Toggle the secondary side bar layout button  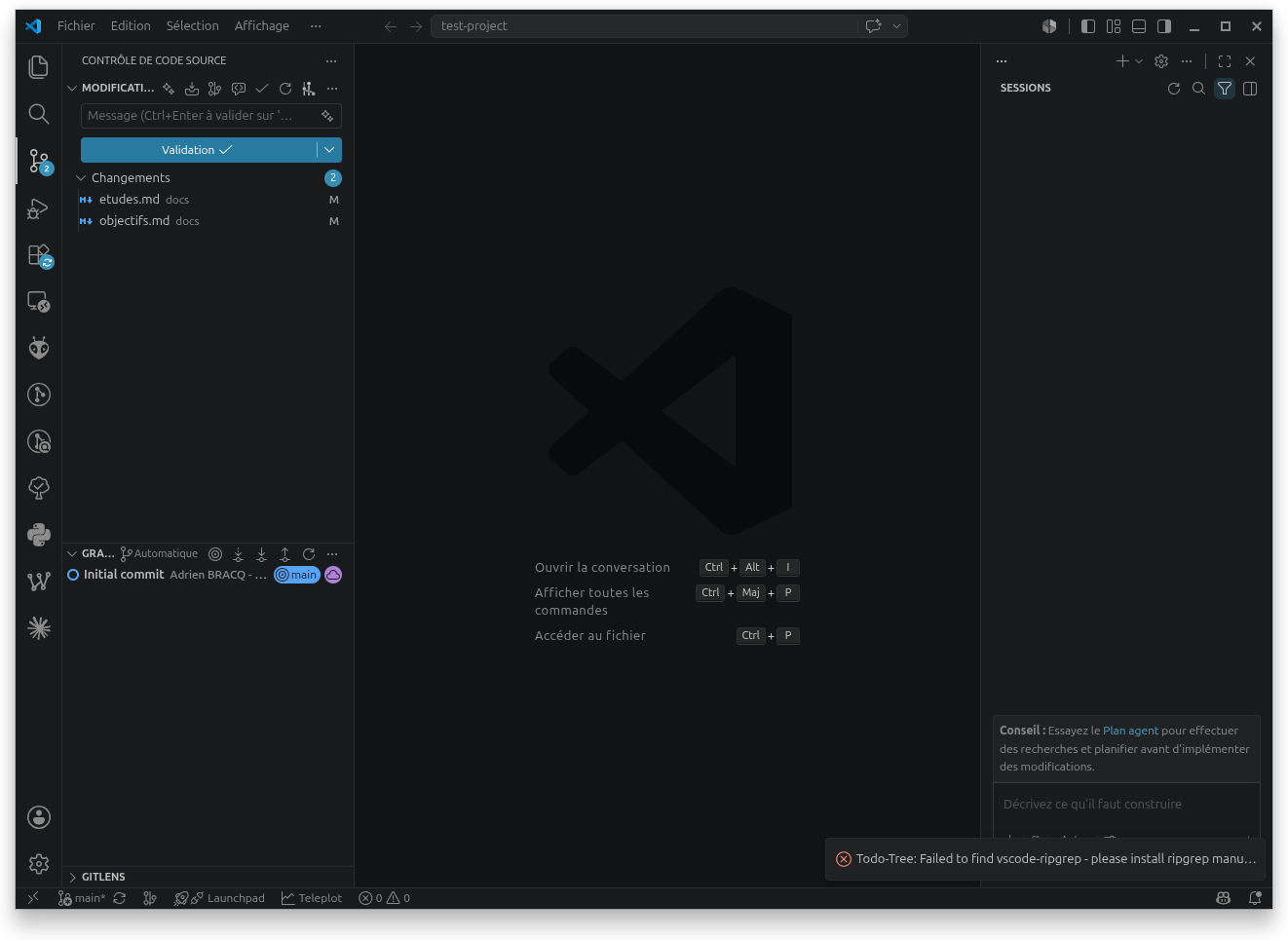pyautogui.click(x=1164, y=26)
